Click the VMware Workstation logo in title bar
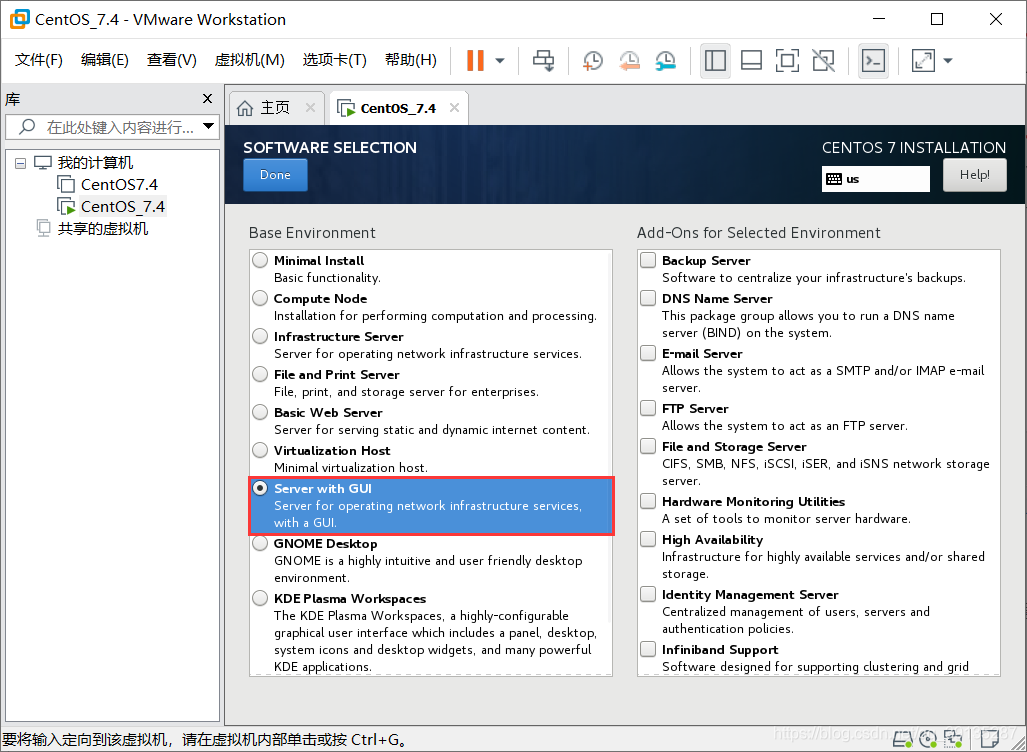The width and height of the screenshot is (1027, 752). [19, 19]
